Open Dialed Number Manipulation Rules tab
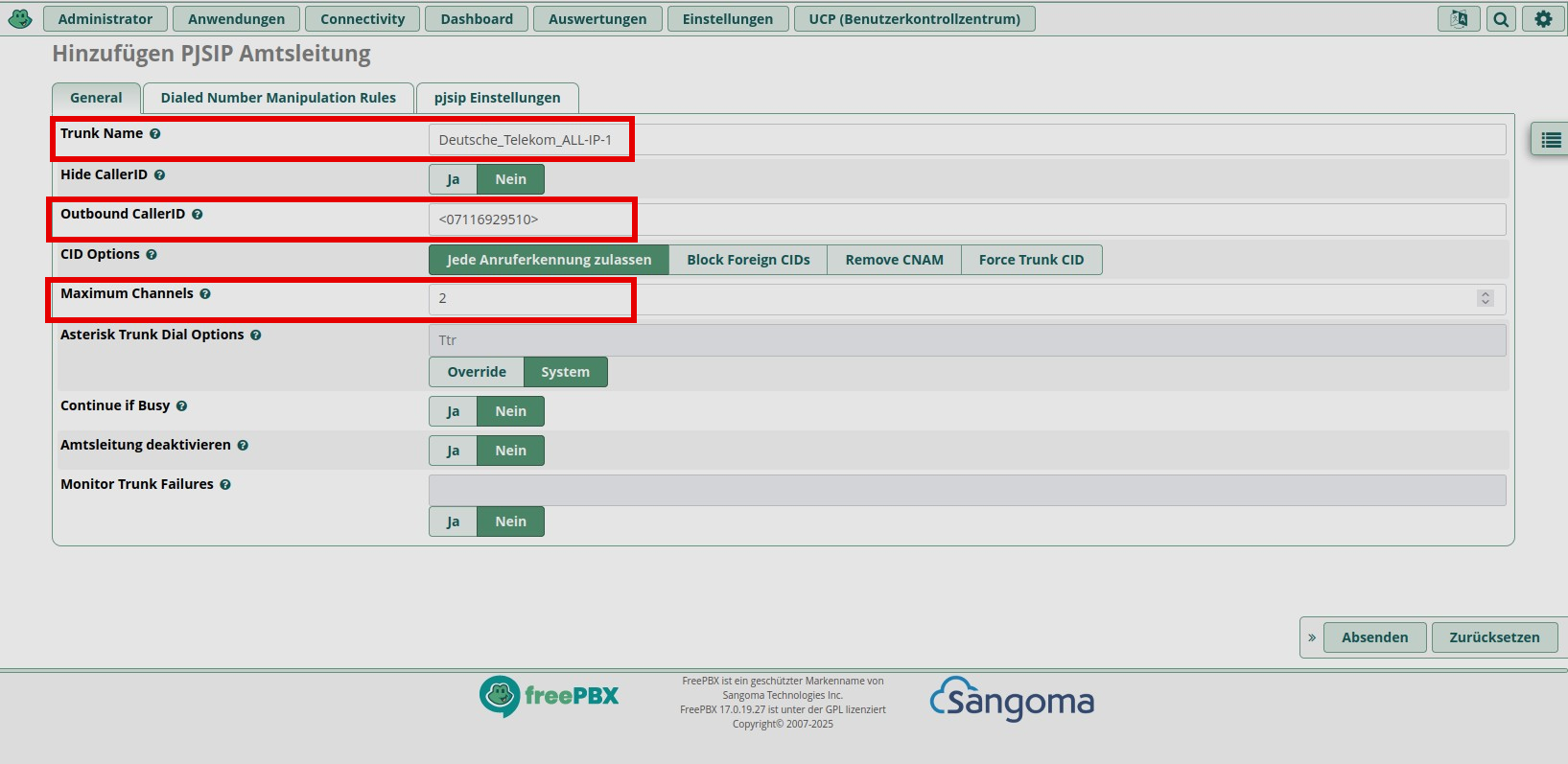This screenshot has height=764, width=1568. click(x=278, y=98)
